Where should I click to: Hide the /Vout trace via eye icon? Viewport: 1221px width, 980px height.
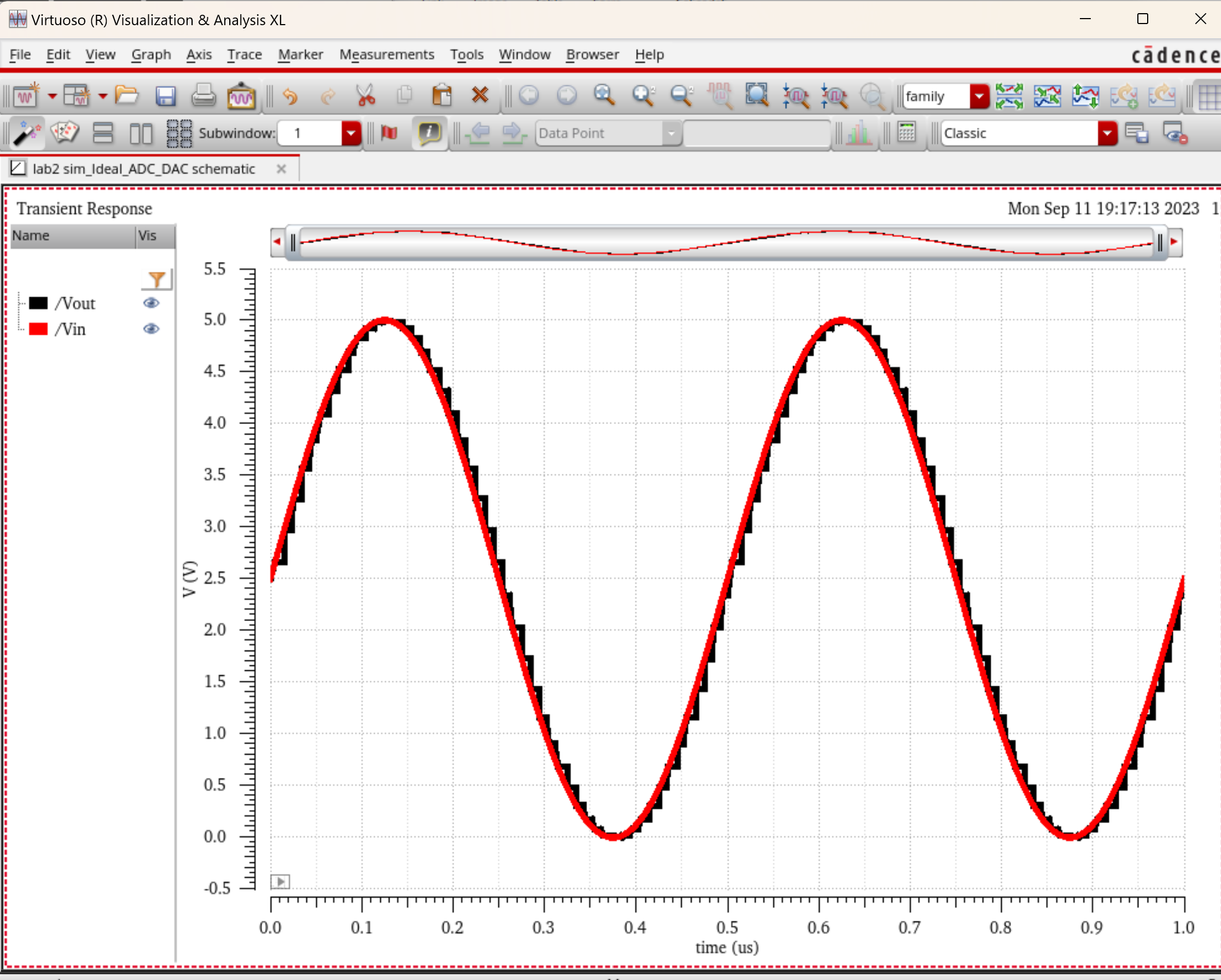[150, 303]
